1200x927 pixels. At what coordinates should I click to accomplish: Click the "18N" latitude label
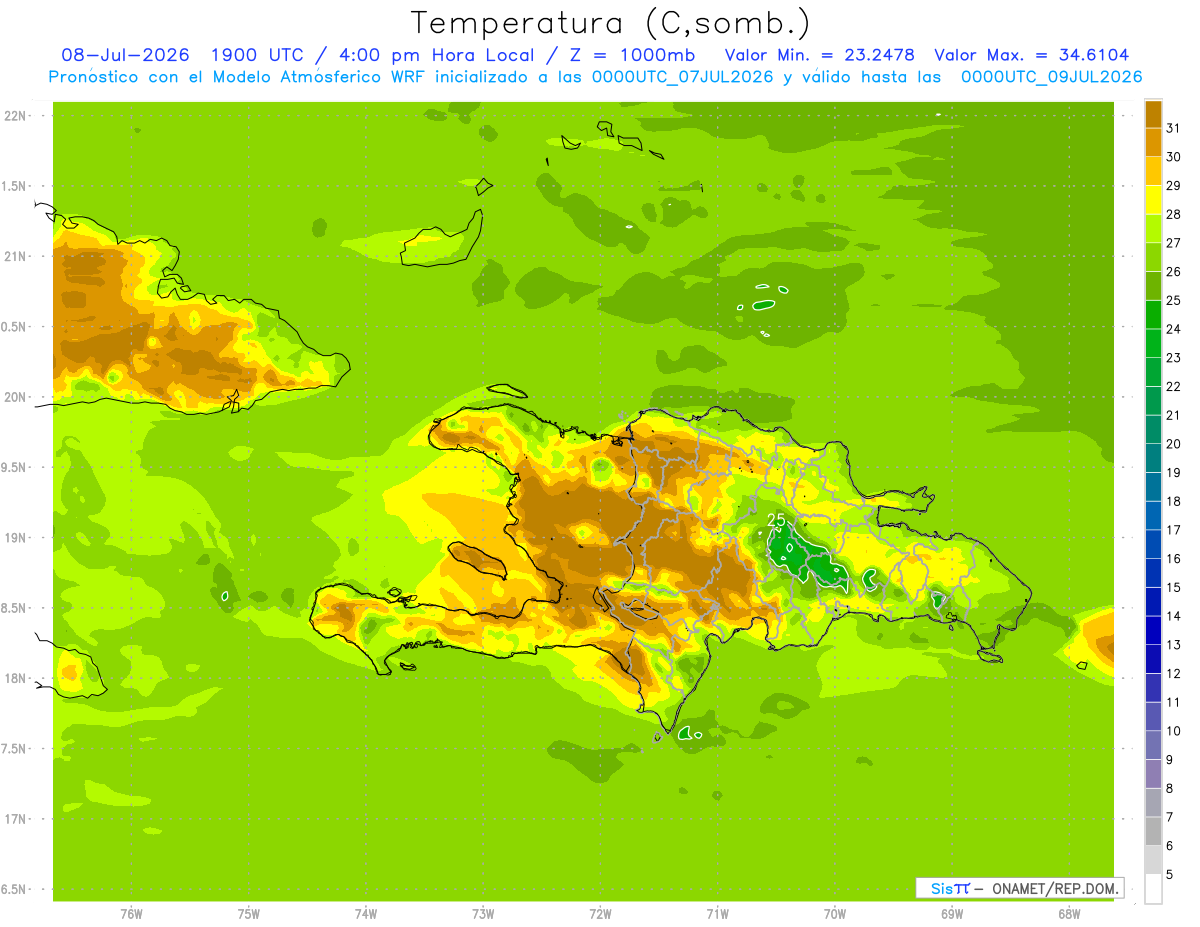pos(16,678)
